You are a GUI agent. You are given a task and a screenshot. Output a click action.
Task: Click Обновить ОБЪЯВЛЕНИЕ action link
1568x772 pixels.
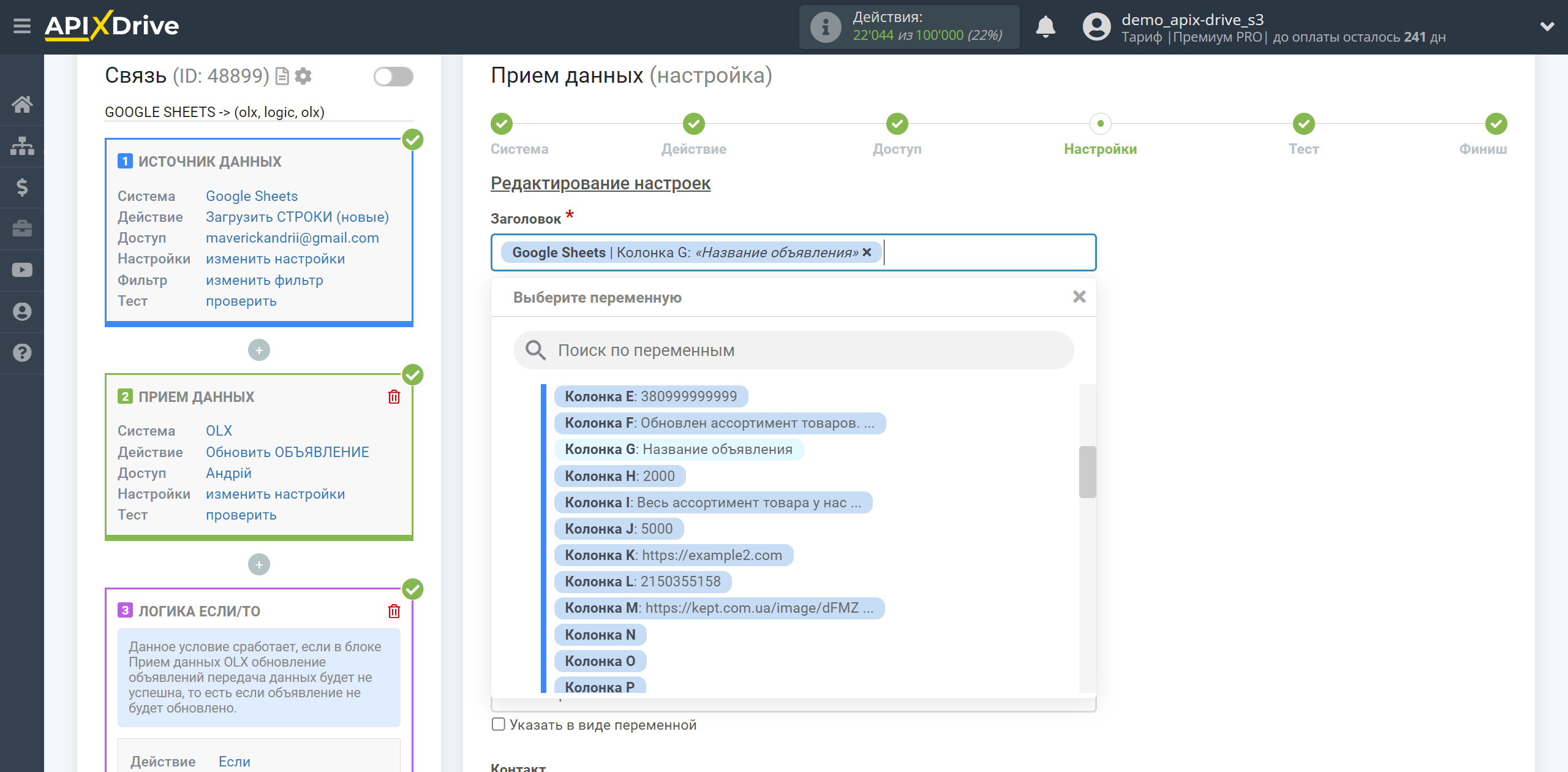coord(287,452)
